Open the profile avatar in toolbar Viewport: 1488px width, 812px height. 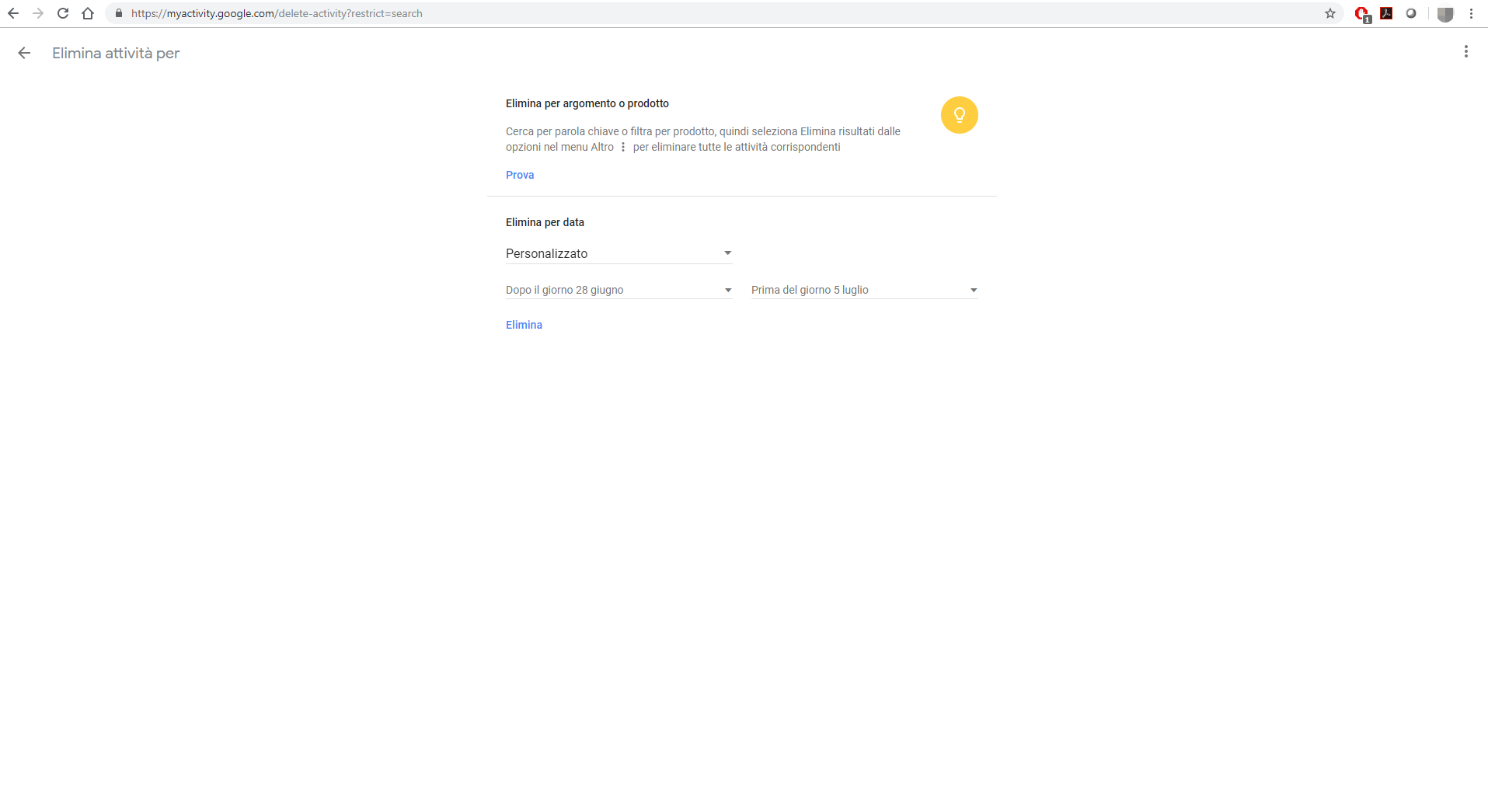(x=1445, y=14)
